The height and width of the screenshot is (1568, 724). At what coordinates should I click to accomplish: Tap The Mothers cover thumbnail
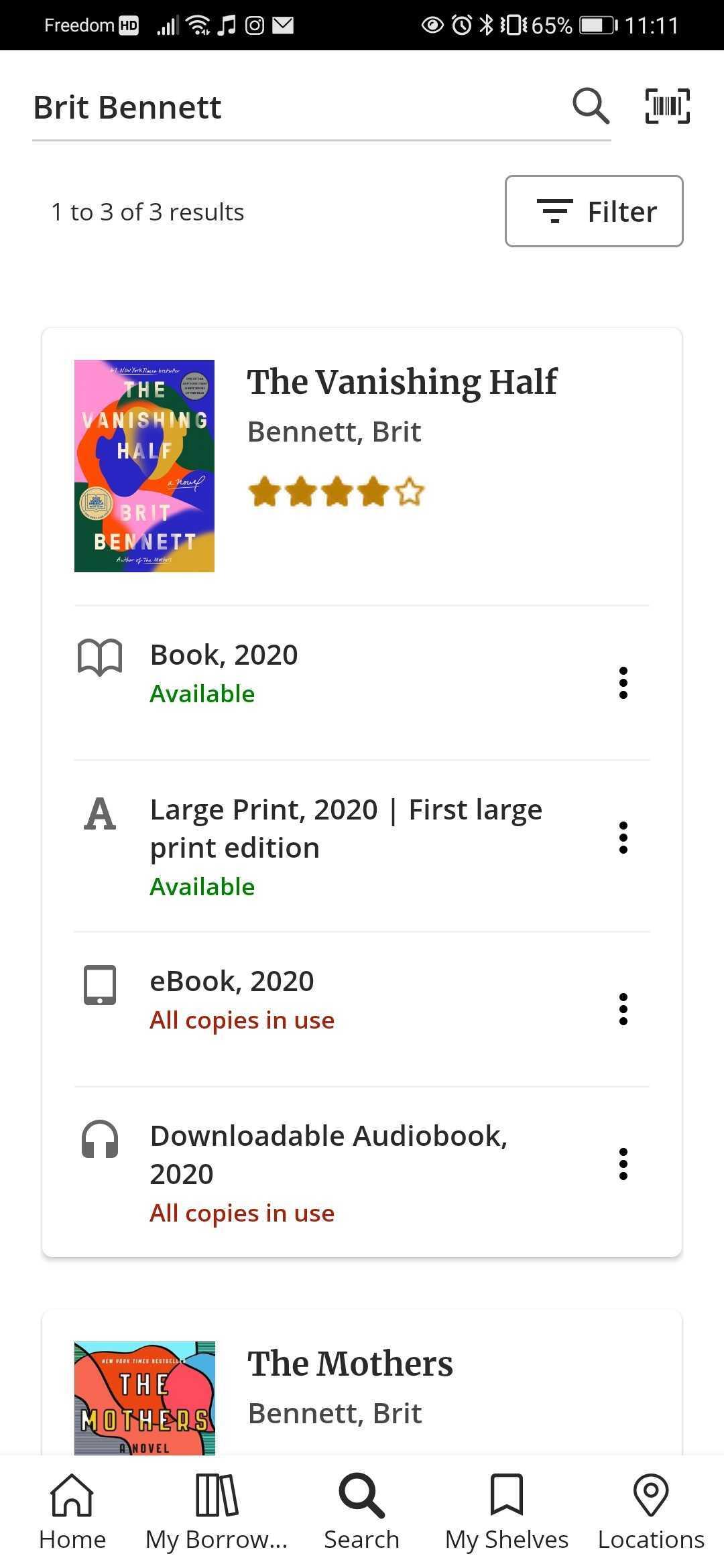pyautogui.click(x=144, y=1397)
